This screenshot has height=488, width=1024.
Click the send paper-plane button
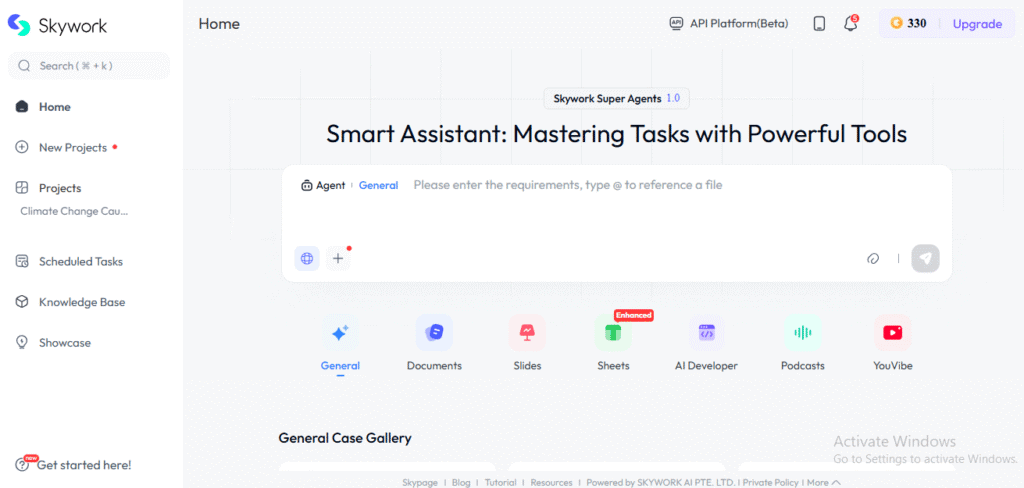coord(925,258)
